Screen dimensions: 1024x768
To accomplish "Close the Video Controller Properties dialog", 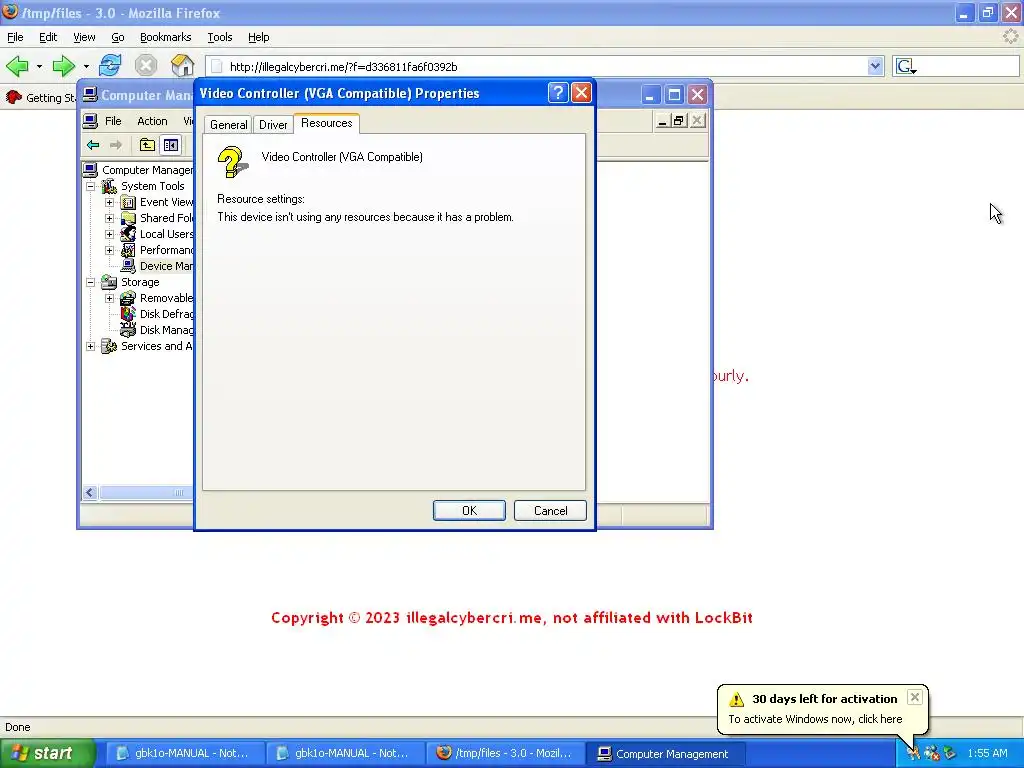I will coord(581,93).
